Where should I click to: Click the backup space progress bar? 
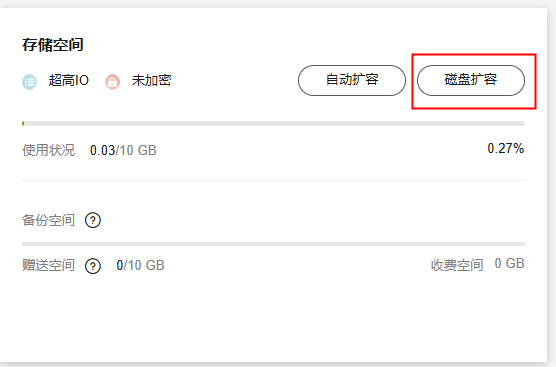[273, 244]
